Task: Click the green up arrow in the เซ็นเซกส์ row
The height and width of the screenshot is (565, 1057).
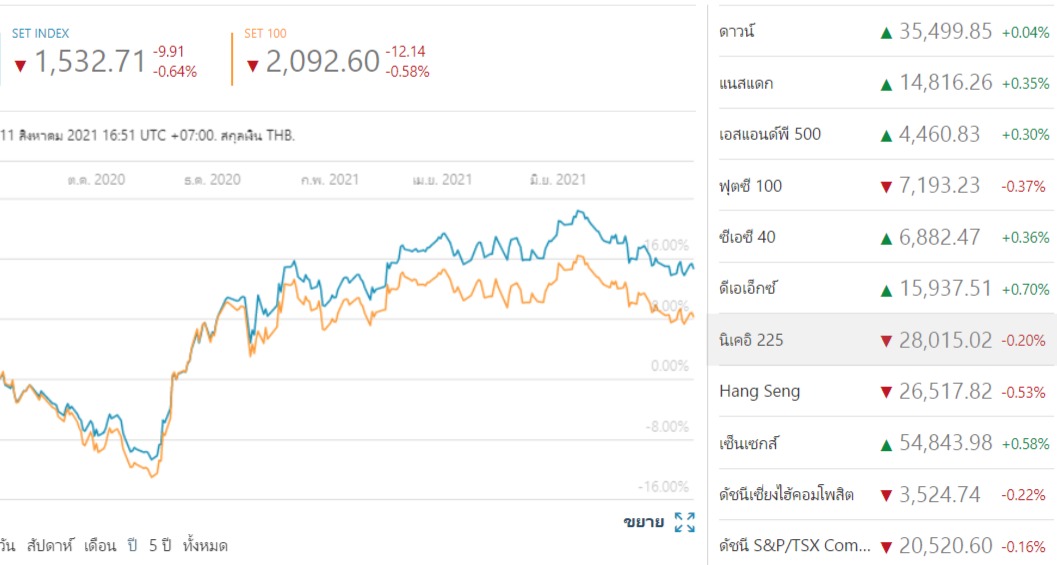Action: pos(885,444)
